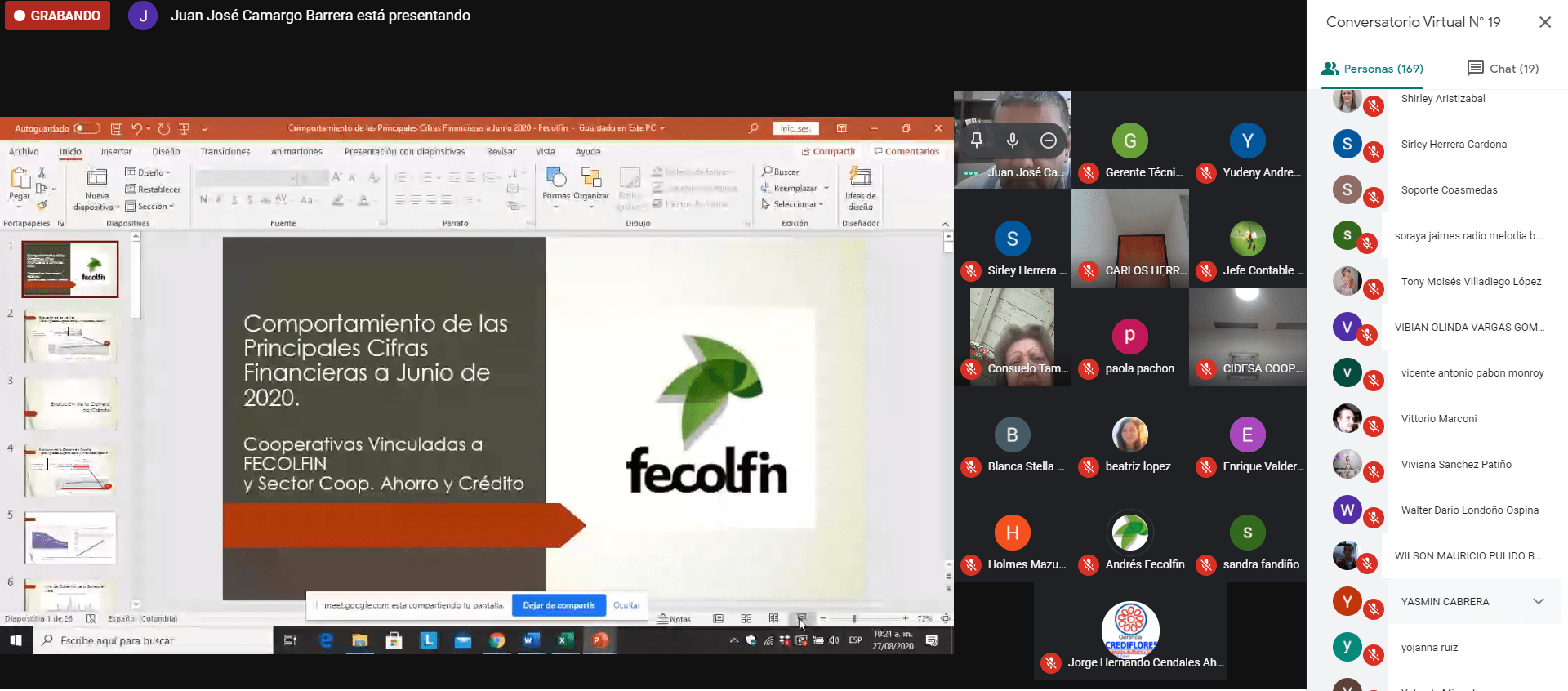Click the Format Painter brush icon
The image size is (1568, 691).
(42, 204)
